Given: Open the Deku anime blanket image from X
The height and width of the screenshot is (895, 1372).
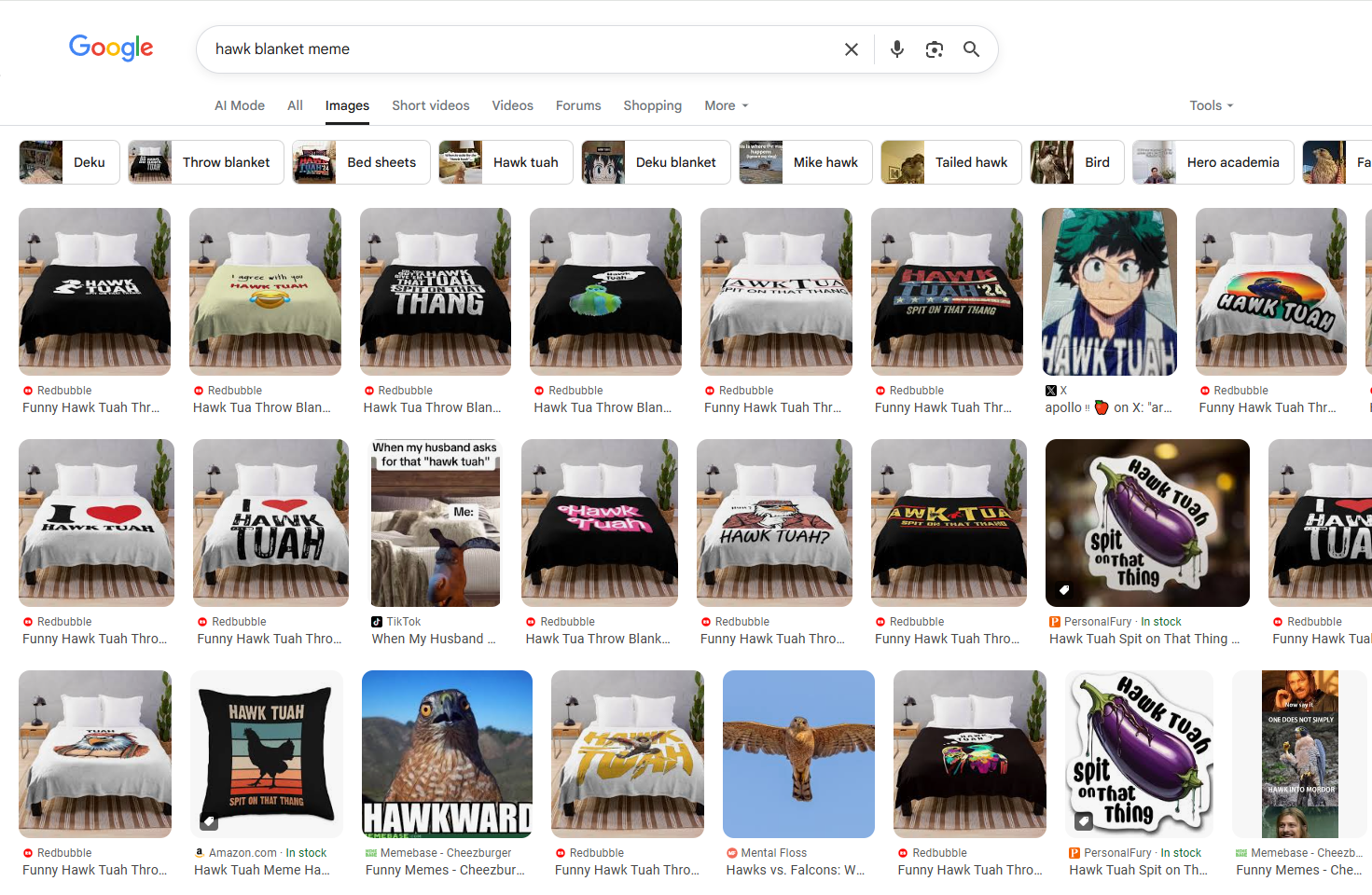Looking at the screenshot, I should coord(1109,292).
